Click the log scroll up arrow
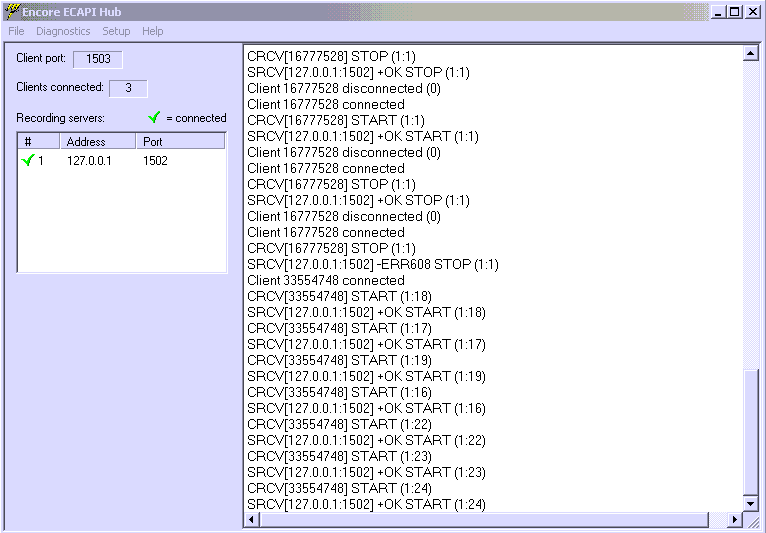This screenshot has height=533, width=766. coord(750,53)
